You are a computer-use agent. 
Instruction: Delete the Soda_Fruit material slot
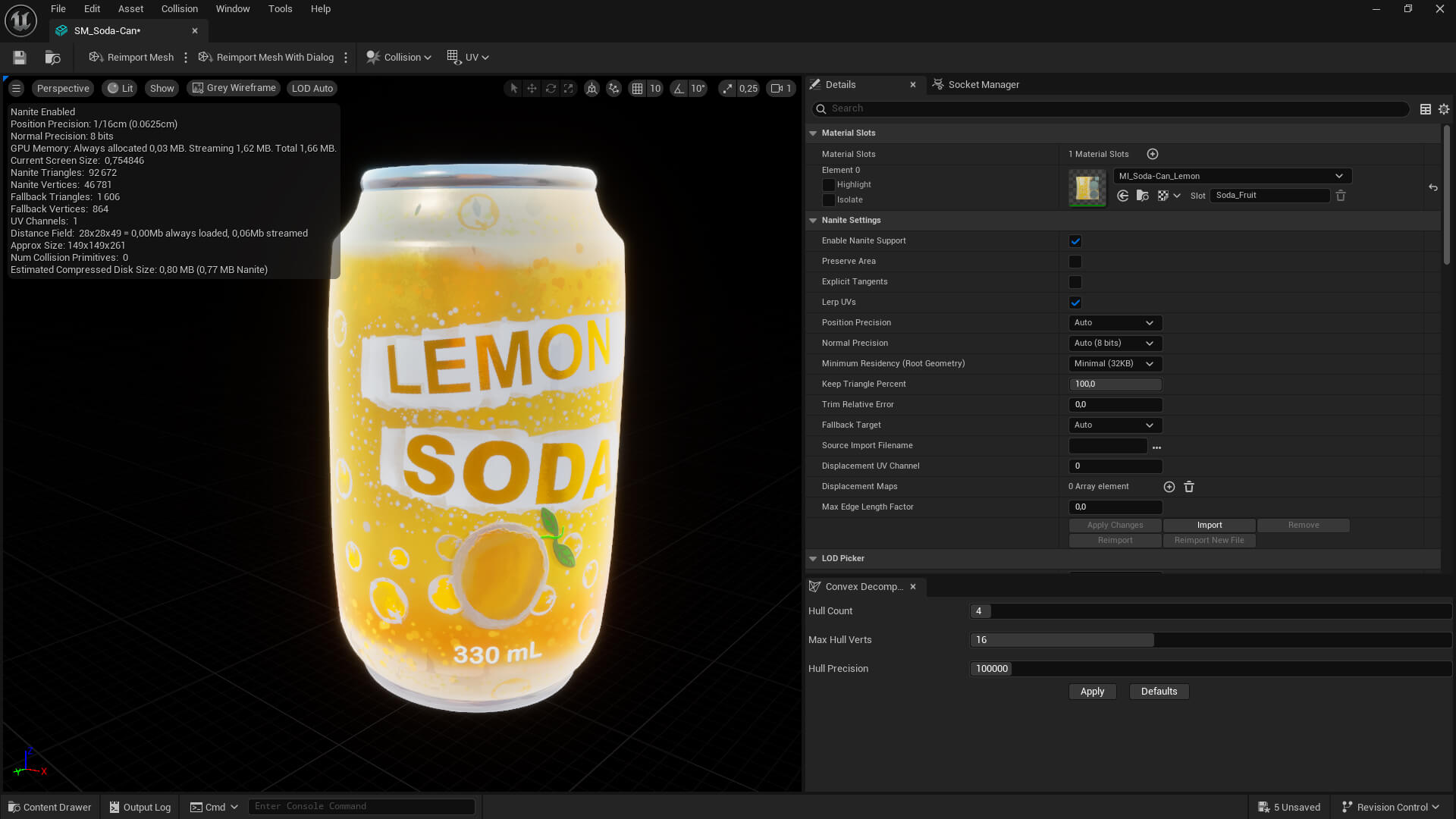click(x=1341, y=196)
